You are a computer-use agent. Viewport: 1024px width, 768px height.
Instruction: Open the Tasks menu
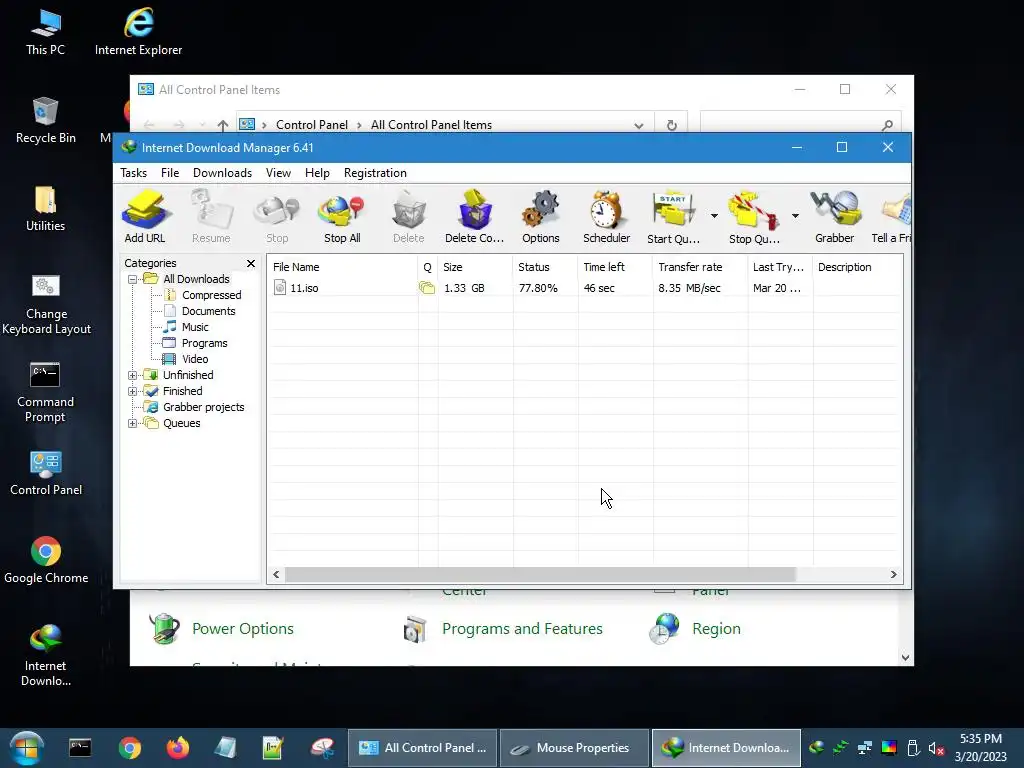[x=133, y=173]
